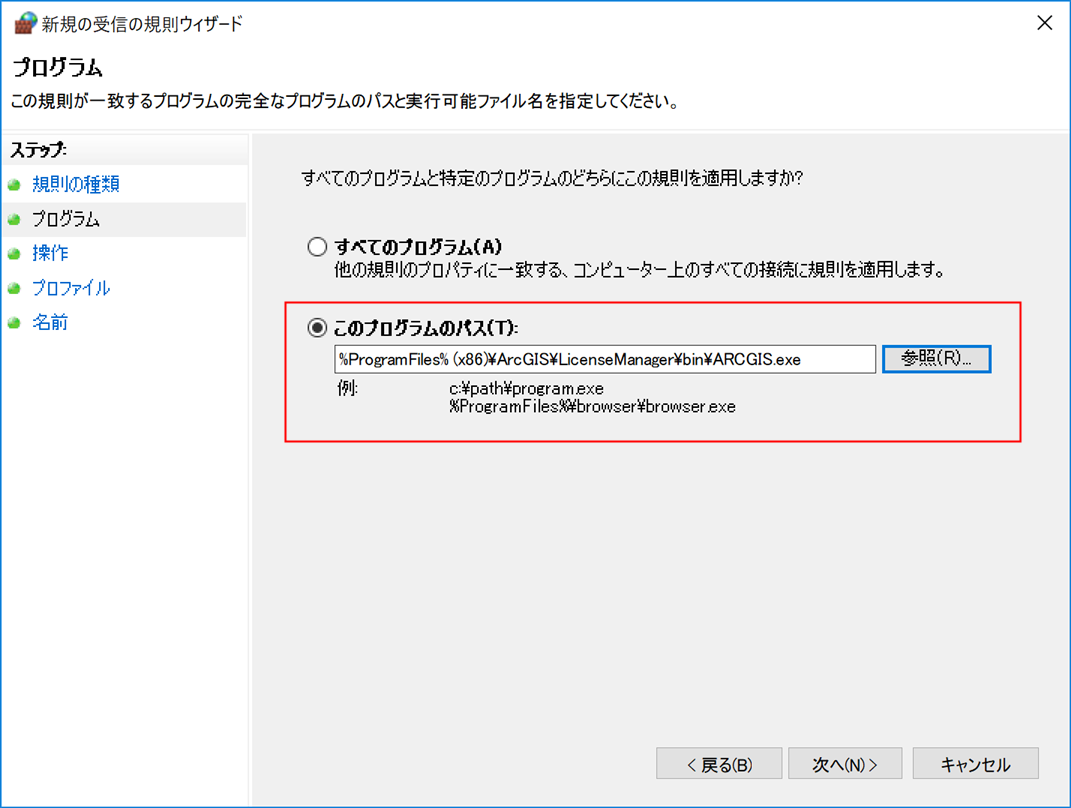
Task: Jump to the 操作 step
Action: 50,254
